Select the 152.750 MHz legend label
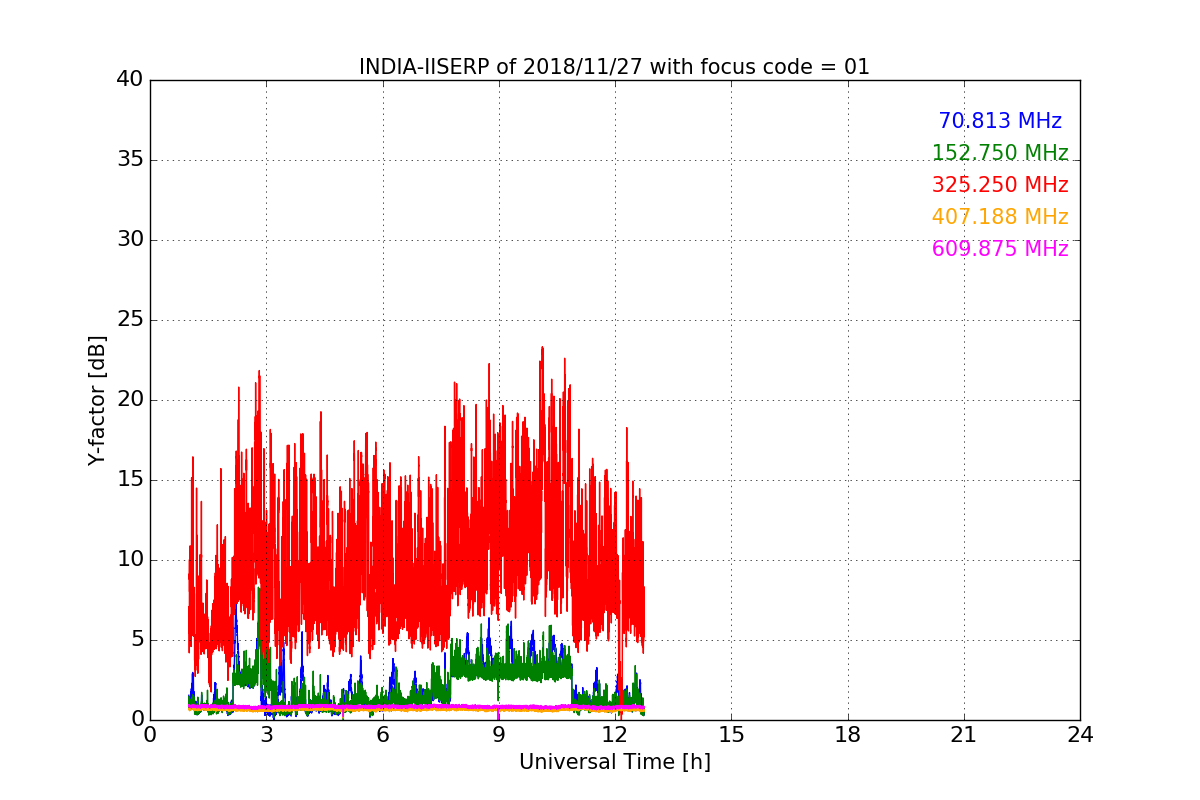The width and height of the screenshot is (1200, 800). tap(1000, 153)
